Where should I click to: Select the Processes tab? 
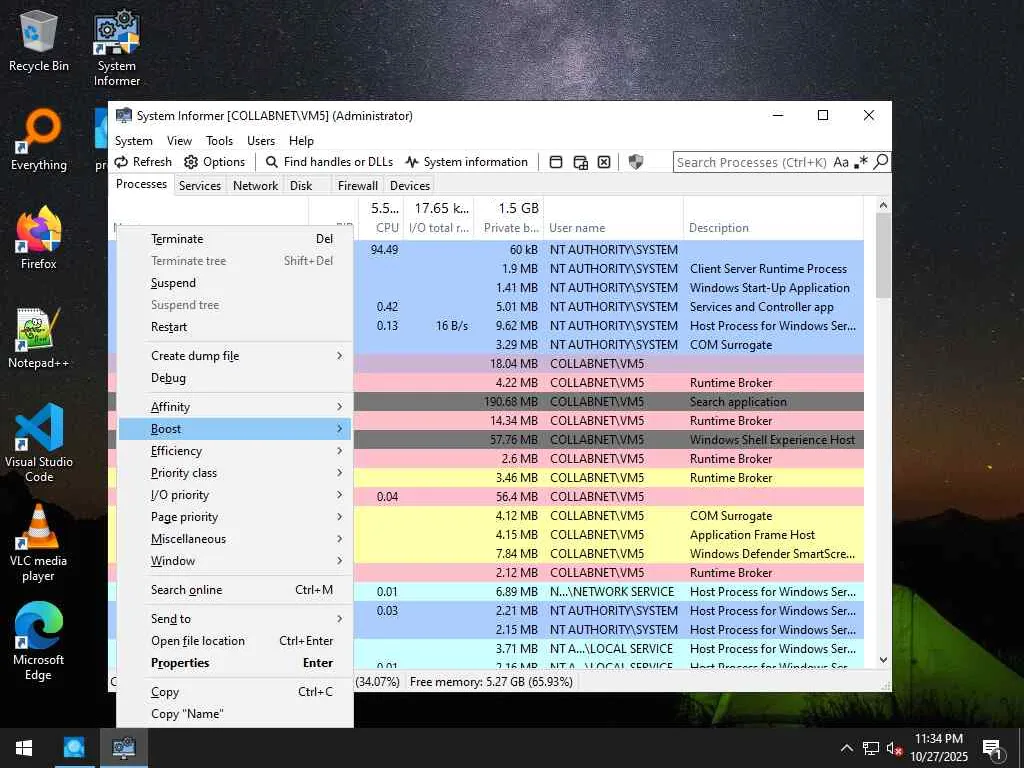pos(141,184)
